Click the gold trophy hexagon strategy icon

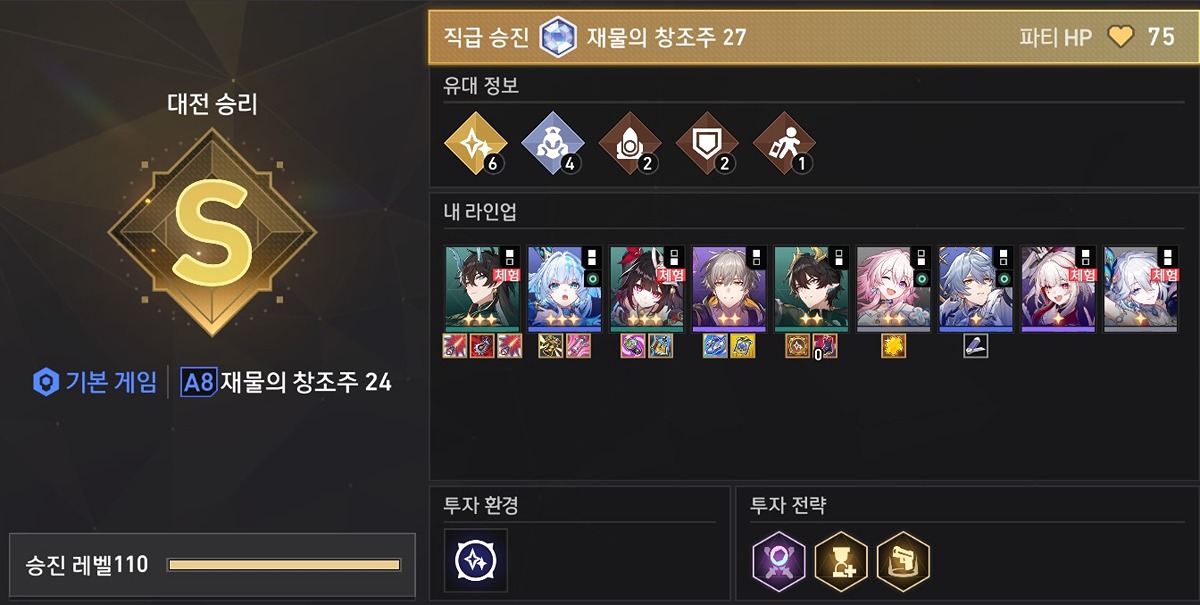click(840, 561)
